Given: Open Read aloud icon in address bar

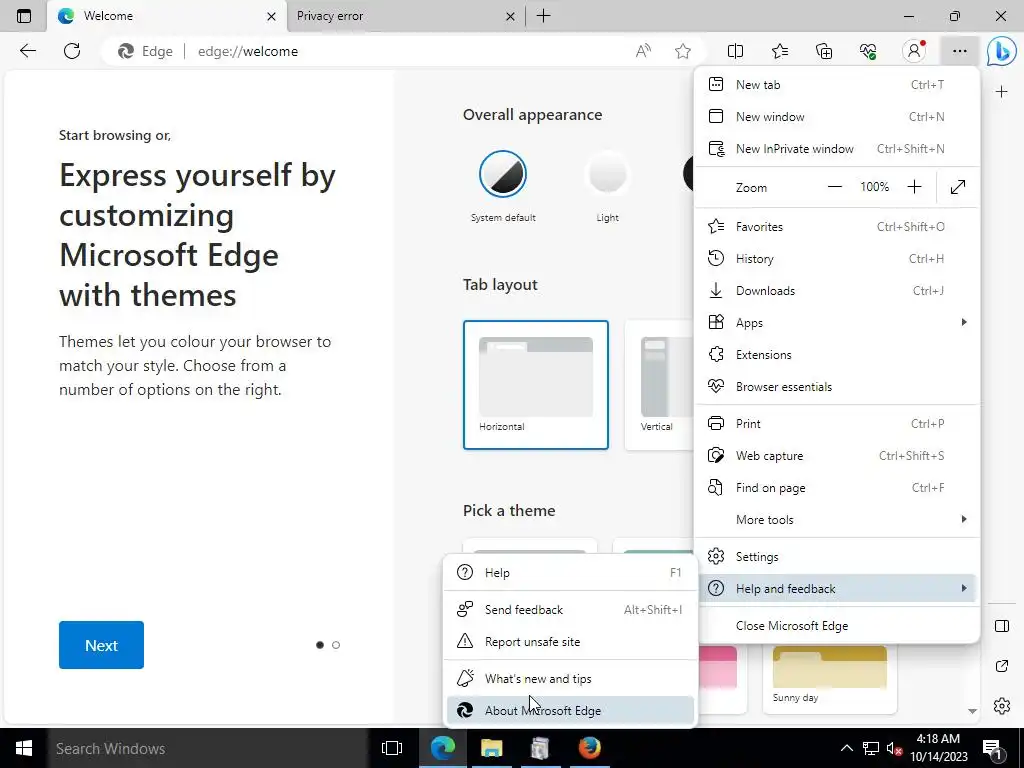Looking at the screenshot, I should click(643, 51).
